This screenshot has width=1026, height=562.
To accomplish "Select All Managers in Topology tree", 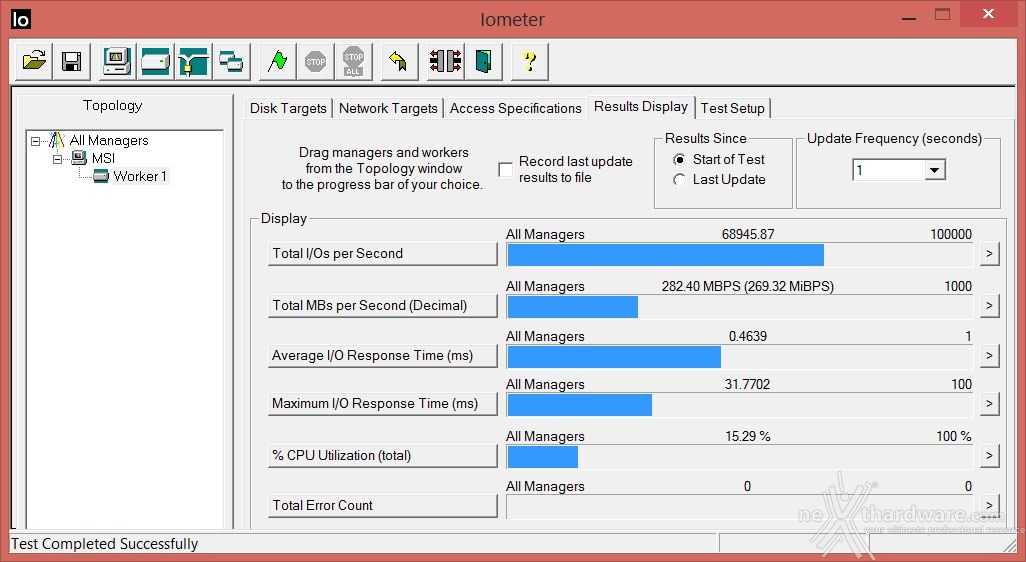I will coord(109,141).
